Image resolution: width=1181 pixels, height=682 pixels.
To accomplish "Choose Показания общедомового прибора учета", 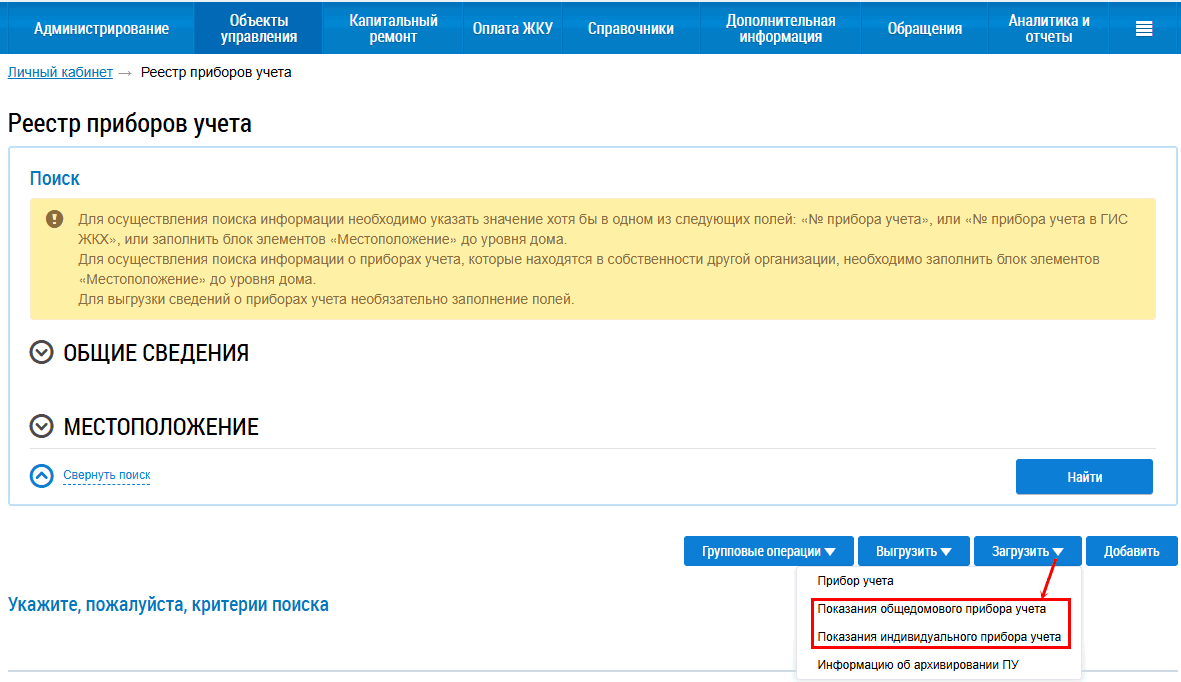I will pyautogui.click(x=931, y=608).
